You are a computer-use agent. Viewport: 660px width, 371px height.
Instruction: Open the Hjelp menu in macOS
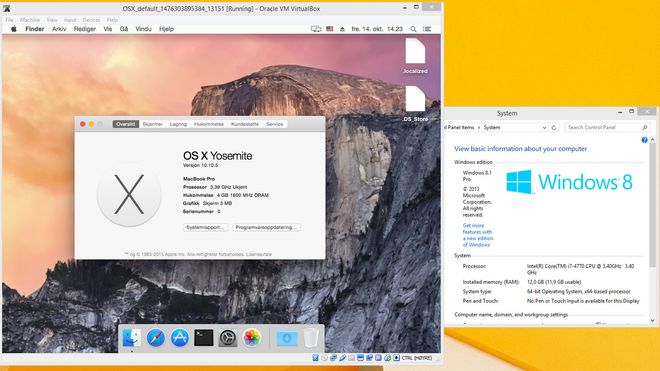click(166, 29)
